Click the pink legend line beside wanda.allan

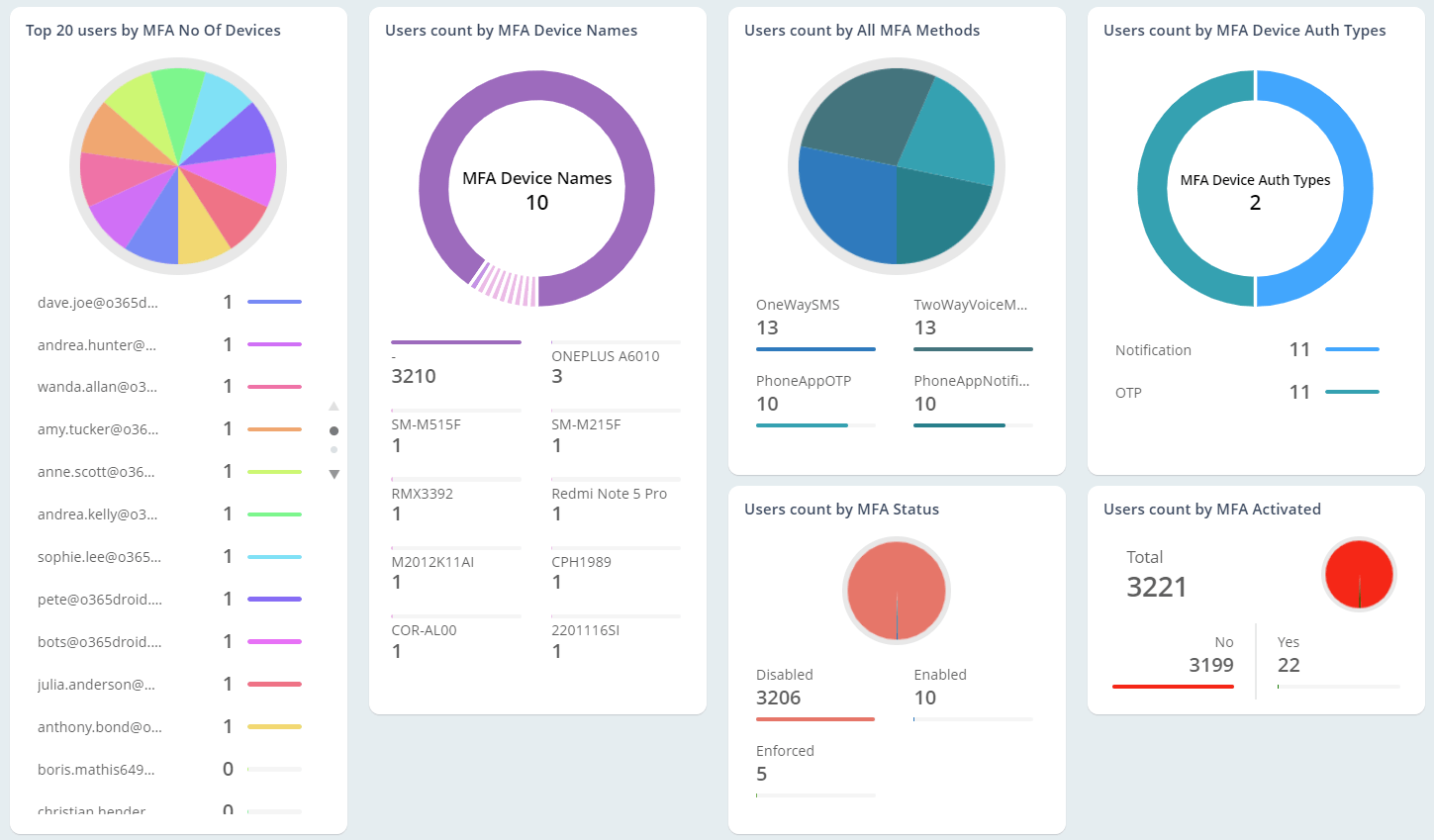275,386
